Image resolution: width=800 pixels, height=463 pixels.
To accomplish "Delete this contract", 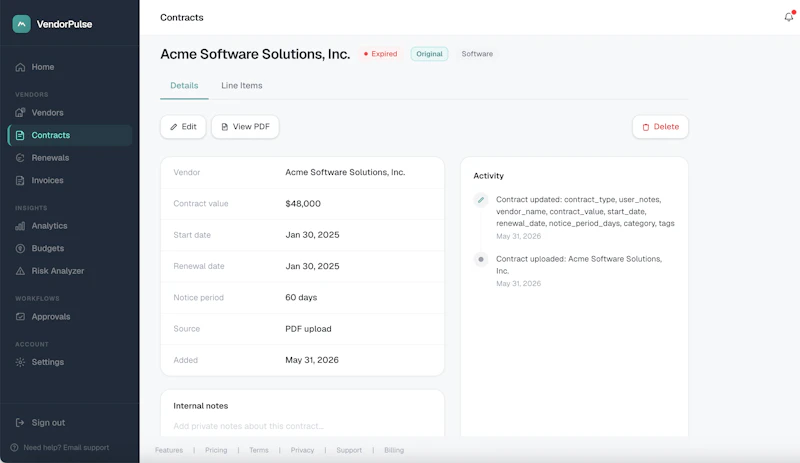I will click(x=660, y=127).
